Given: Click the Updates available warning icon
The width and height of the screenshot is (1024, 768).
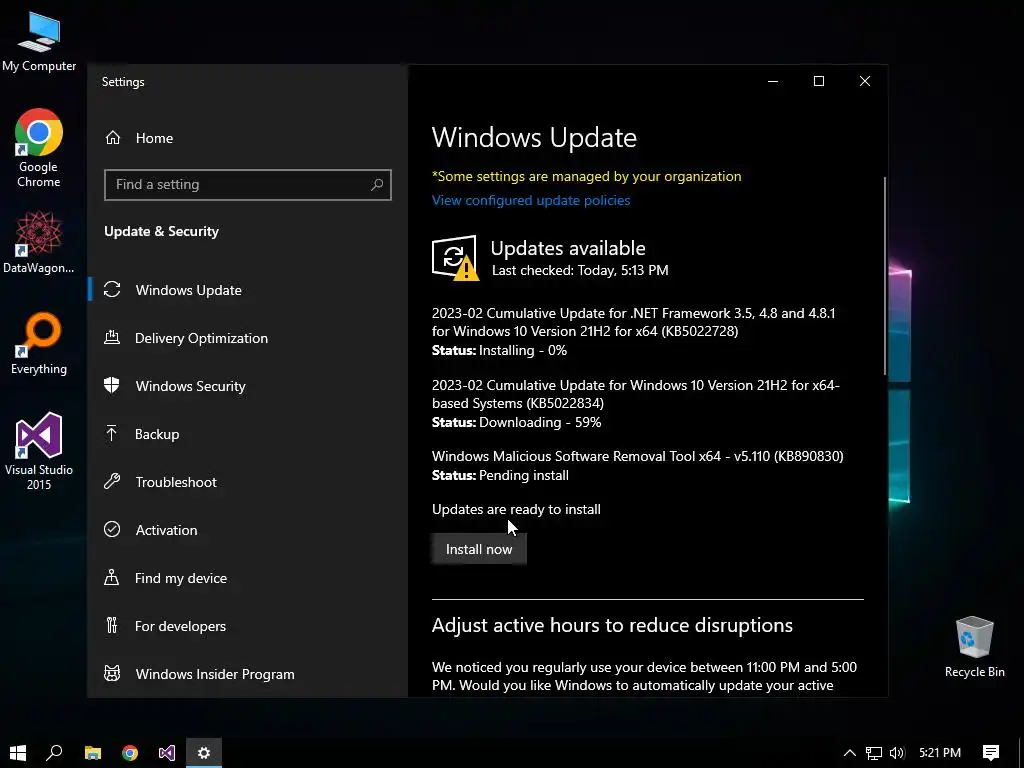Looking at the screenshot, I should point(455,258).
